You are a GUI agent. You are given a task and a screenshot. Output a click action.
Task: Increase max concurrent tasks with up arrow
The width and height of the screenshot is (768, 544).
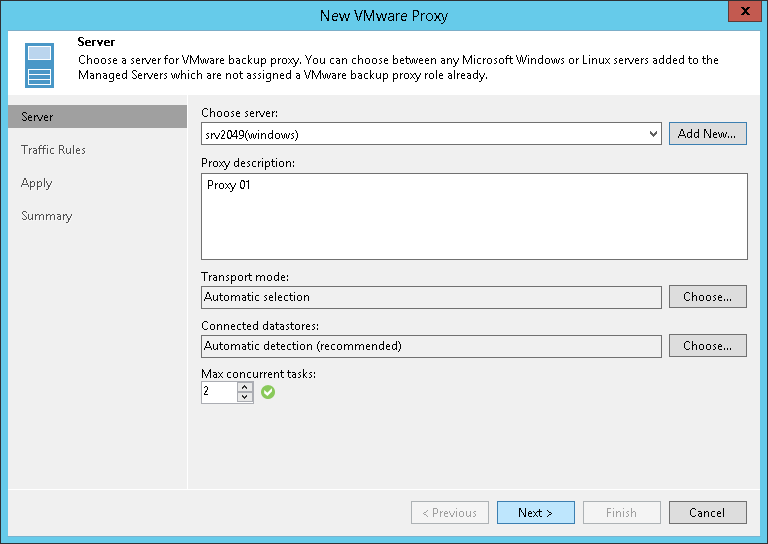245,387
